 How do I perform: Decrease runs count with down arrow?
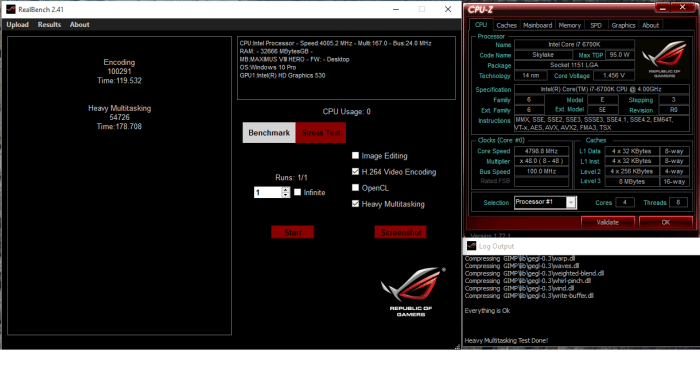(x=286, y=195)
